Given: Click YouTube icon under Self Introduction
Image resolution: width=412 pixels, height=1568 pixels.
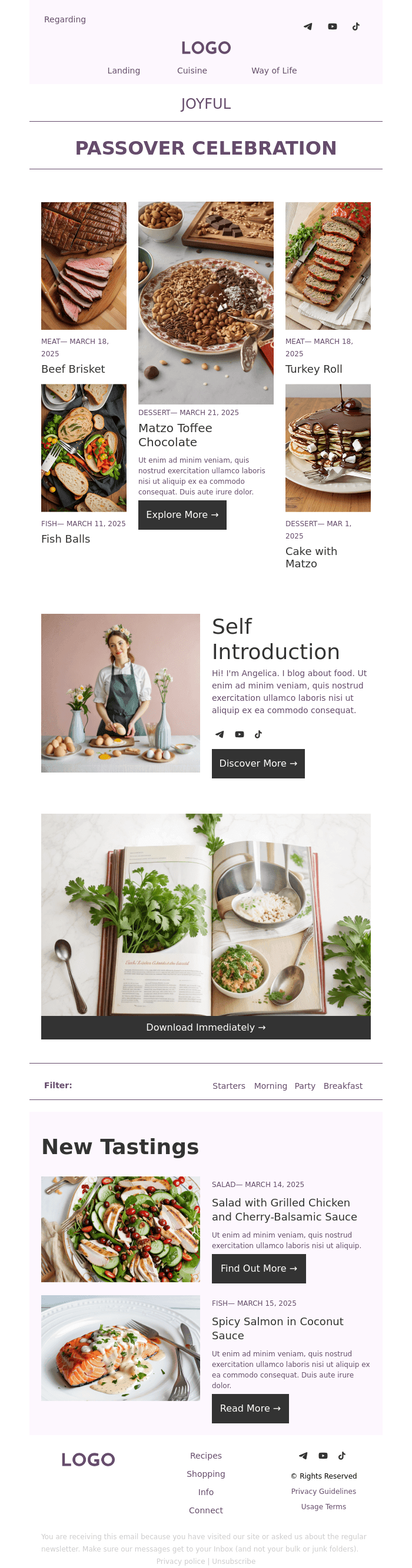Looking at the screenshot, I should [240, 734].
